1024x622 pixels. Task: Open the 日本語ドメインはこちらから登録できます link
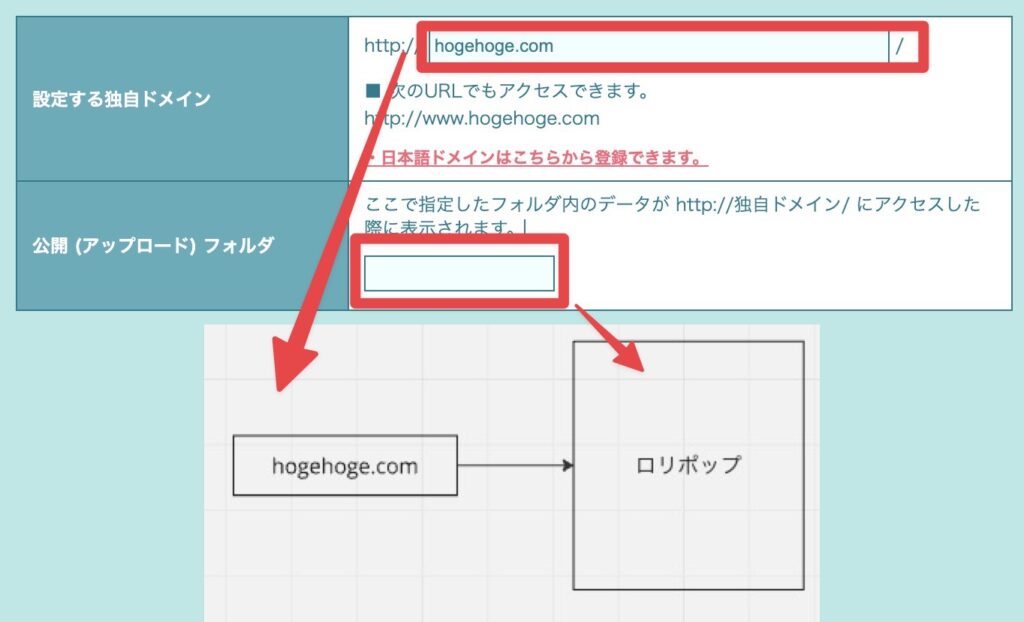point(540,159)
